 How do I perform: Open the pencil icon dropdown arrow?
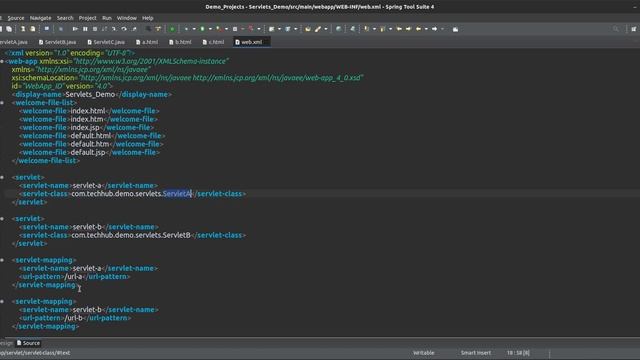tap(326, 29)
